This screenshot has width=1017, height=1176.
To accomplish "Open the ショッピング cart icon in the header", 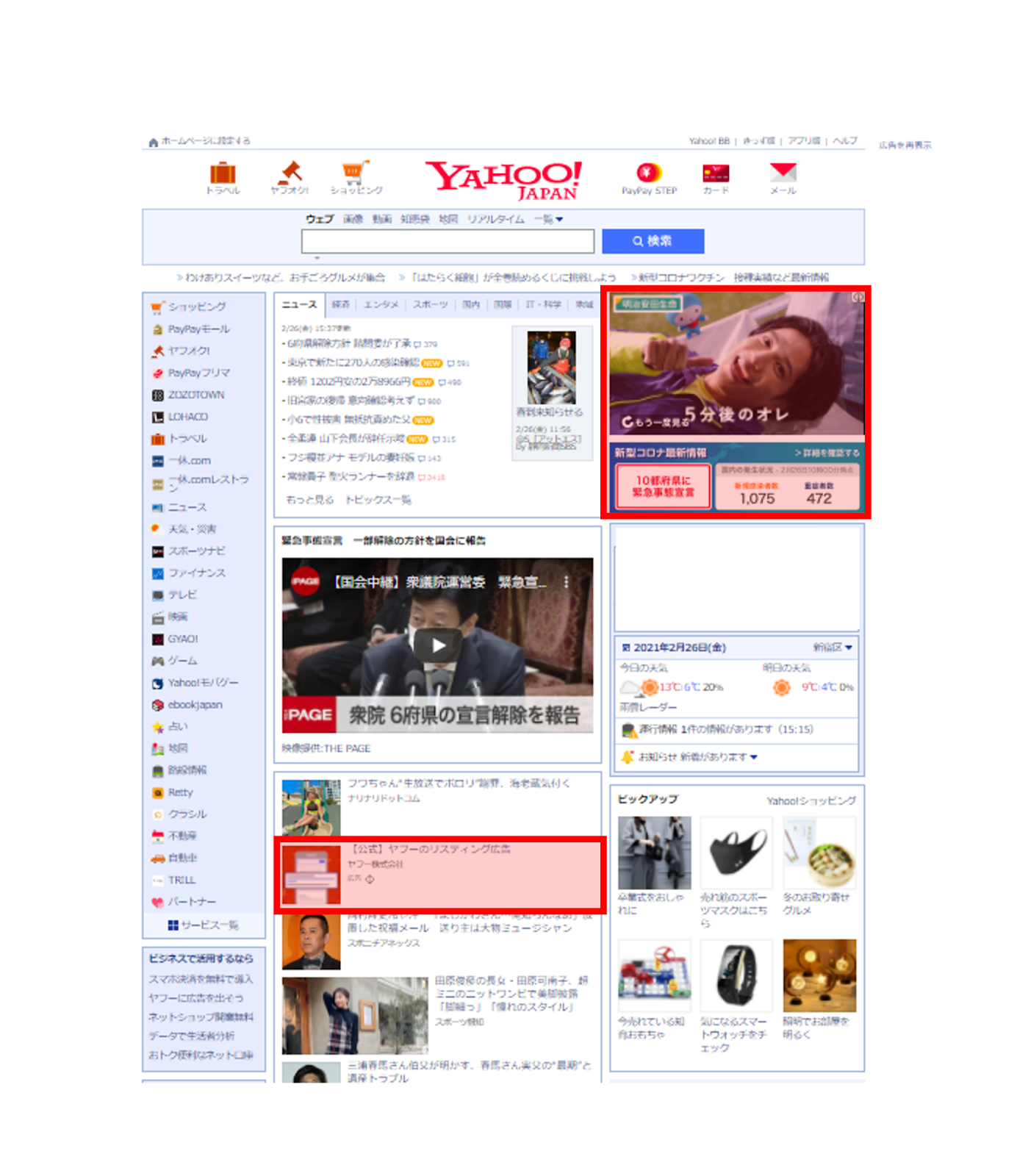I will (x=356, y=173).
